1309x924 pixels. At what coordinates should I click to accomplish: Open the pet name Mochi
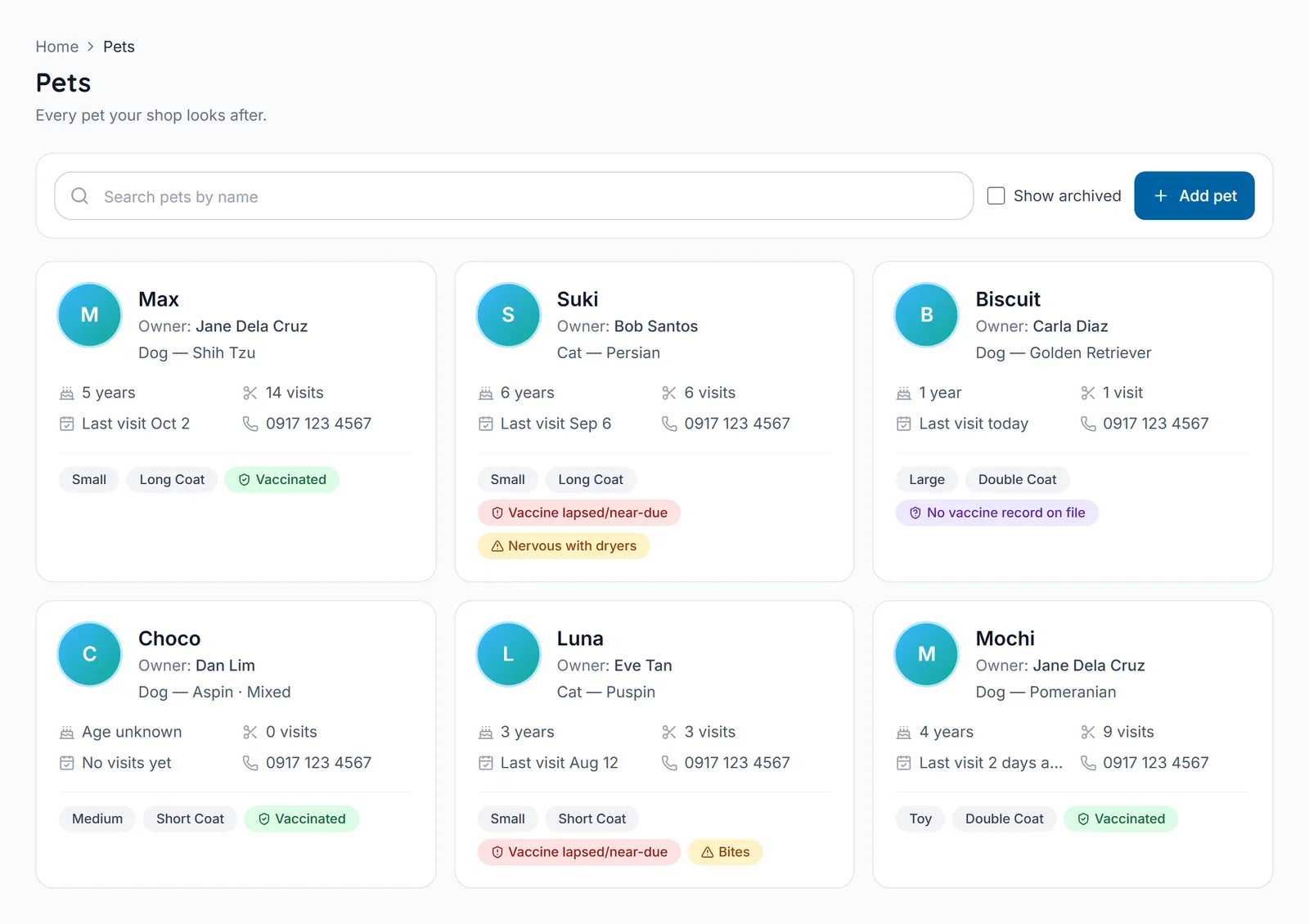coord(1005,639)
